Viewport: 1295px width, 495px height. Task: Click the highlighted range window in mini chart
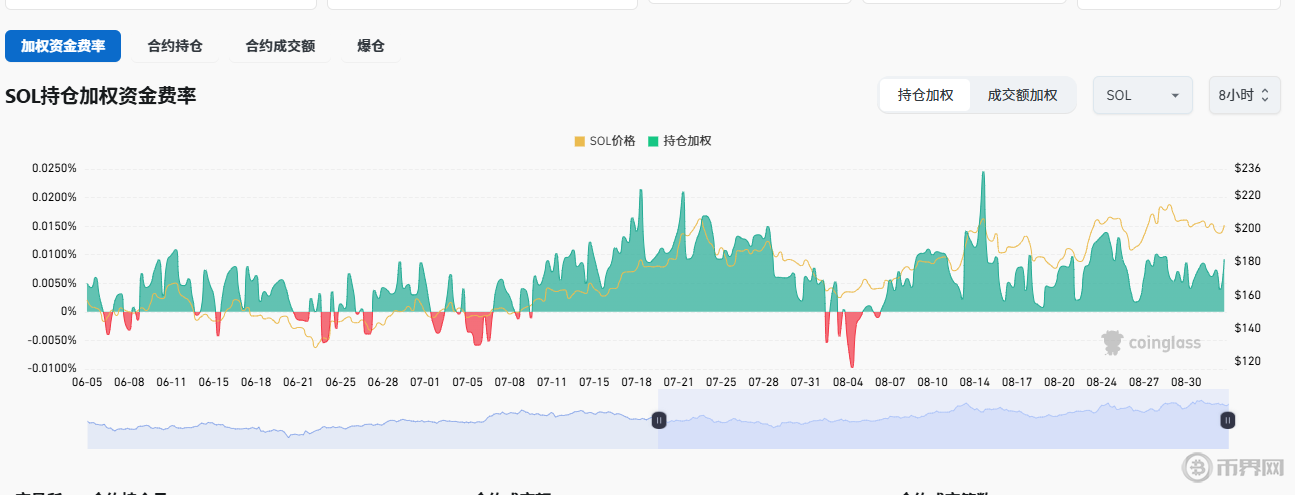tap(940, 420)
